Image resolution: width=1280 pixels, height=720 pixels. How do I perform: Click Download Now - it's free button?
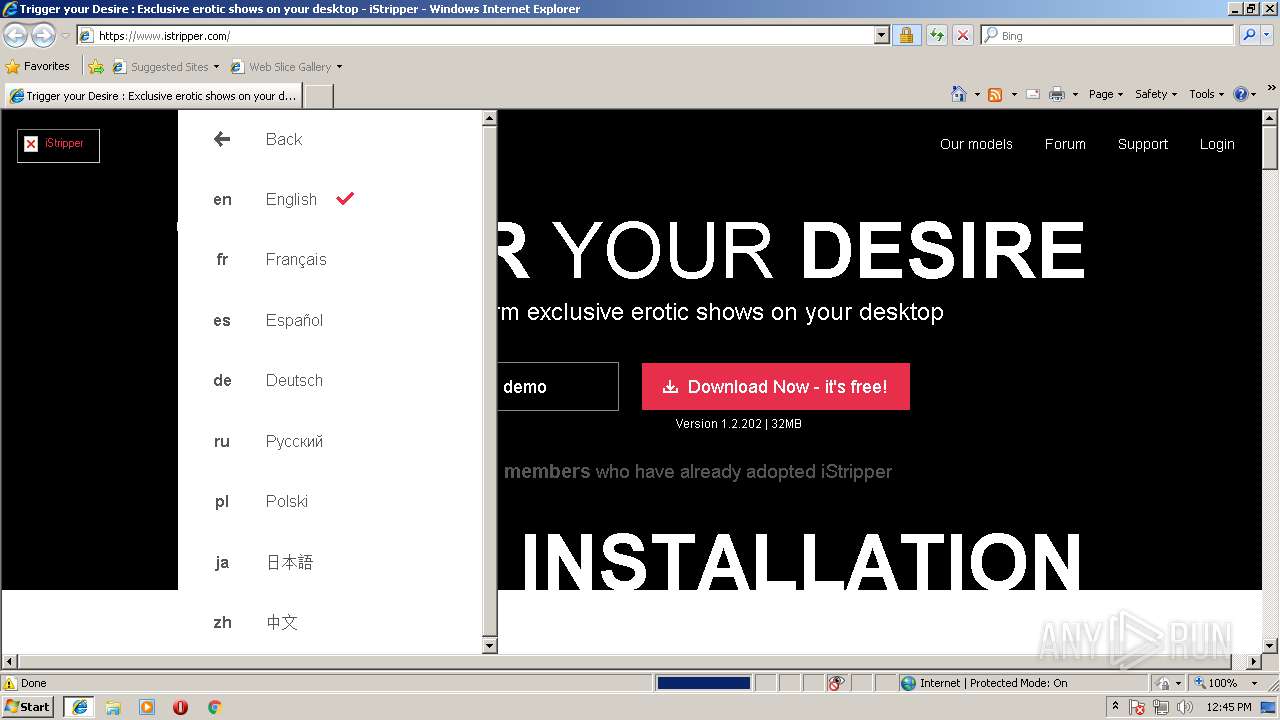pos(776,387)
